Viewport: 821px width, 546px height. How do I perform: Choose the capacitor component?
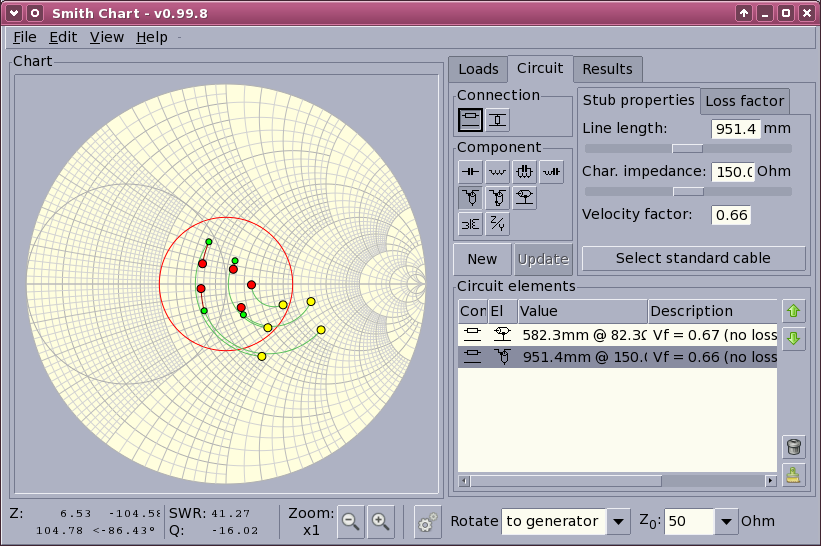tap(470, 172)
